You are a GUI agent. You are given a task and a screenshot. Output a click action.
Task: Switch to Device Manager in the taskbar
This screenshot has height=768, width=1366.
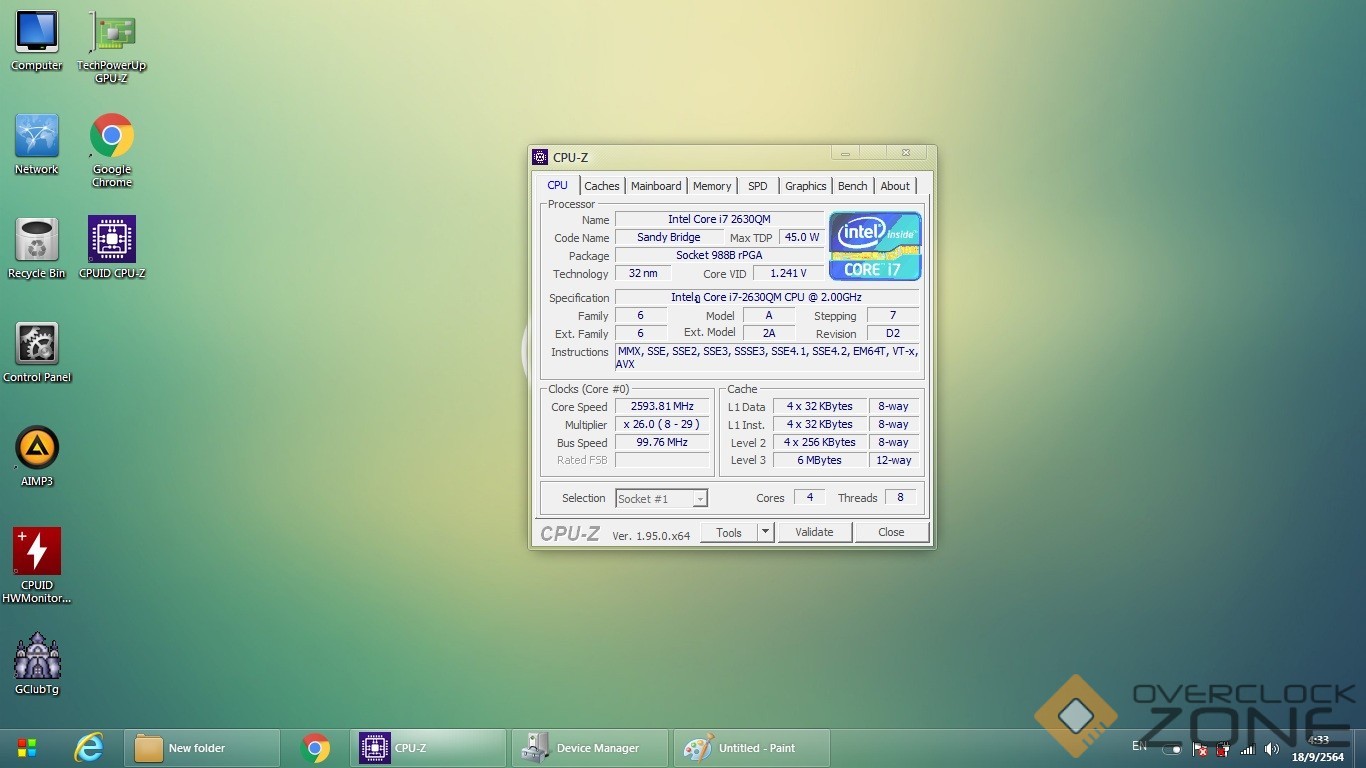pos(589,748)
